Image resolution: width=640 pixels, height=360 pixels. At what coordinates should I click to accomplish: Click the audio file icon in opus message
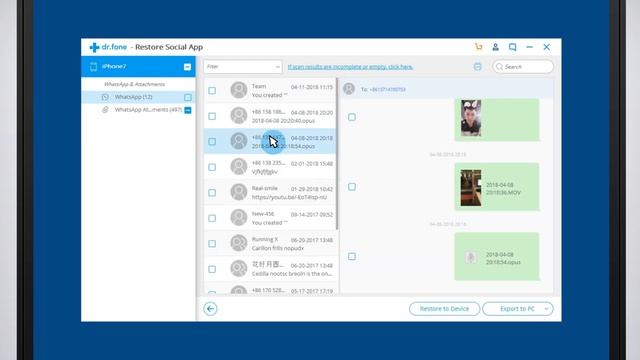coord(471,257)
